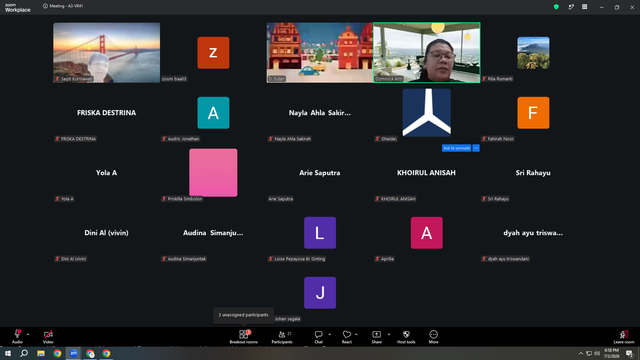Image resolution: width=640 pixels, height=360 pixels.
Task: Select the Arie Saputra tile name
Action: click(x=320, y=173)
